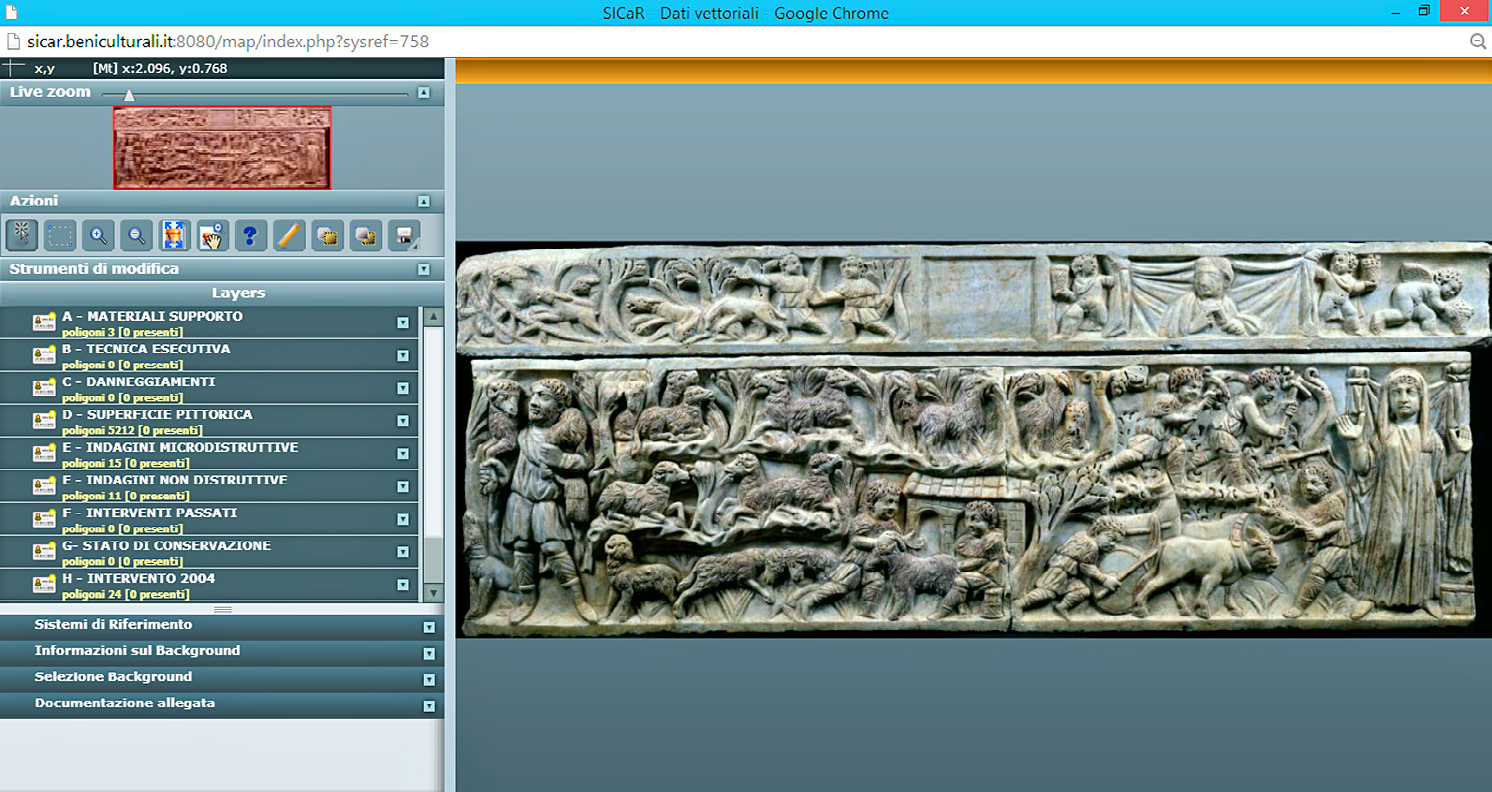
Task: Click the layer icon of INDAGINI NON DISTRUTTIVE
Action: (x=44, y=486)
